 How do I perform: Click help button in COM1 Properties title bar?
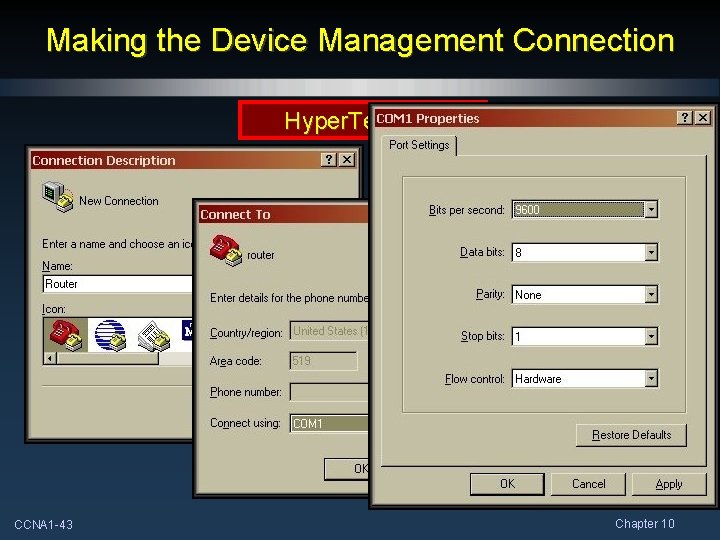point(685,118)
